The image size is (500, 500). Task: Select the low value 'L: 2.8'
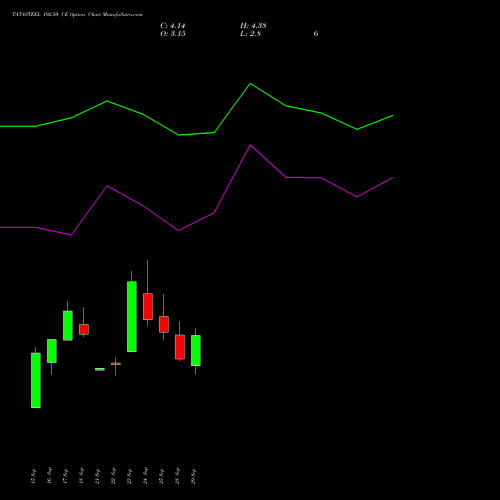pos(250,34)
